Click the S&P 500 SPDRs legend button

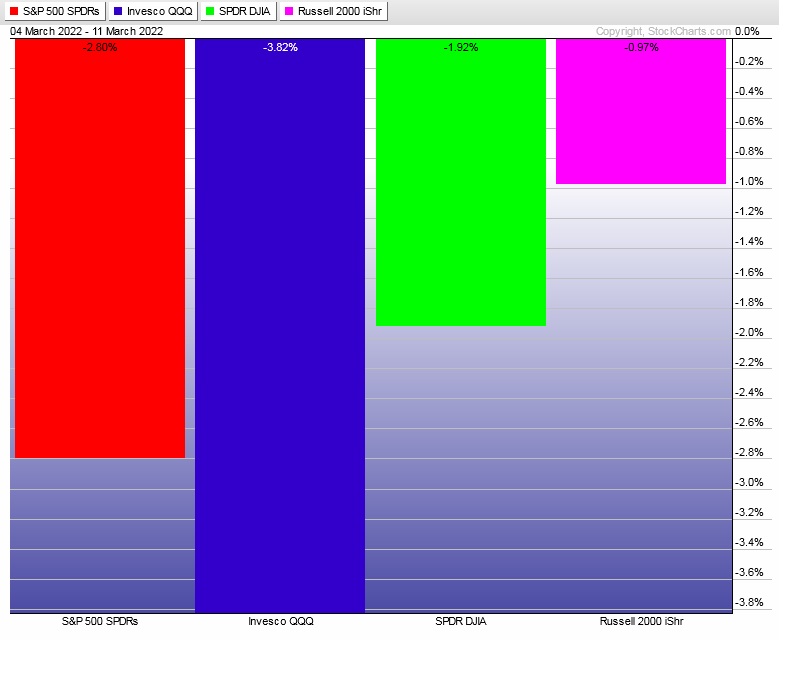[x=55, y=11]
